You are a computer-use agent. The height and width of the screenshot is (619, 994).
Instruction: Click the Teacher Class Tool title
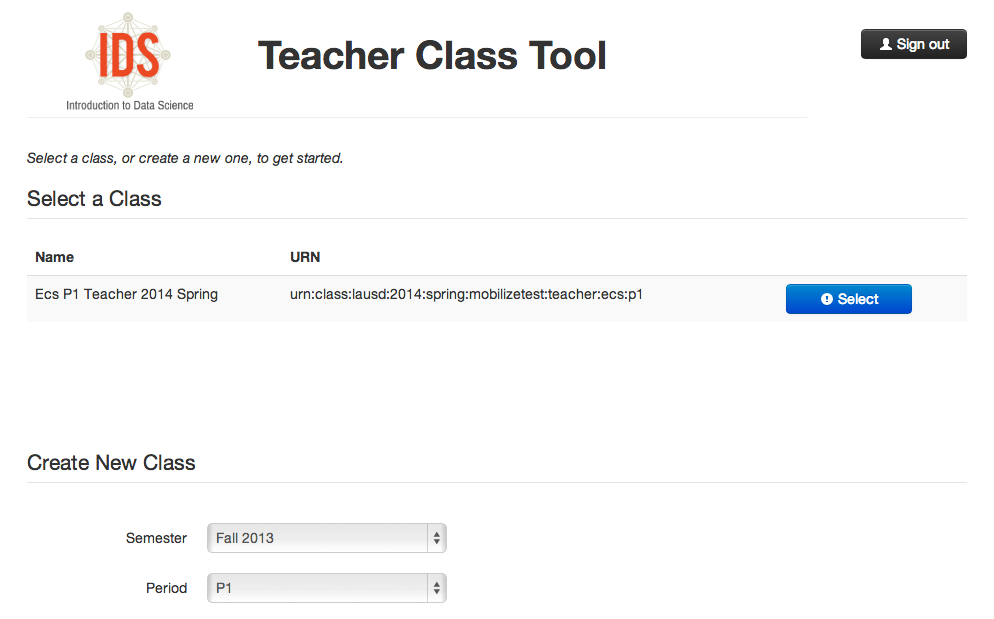point(432,56)
